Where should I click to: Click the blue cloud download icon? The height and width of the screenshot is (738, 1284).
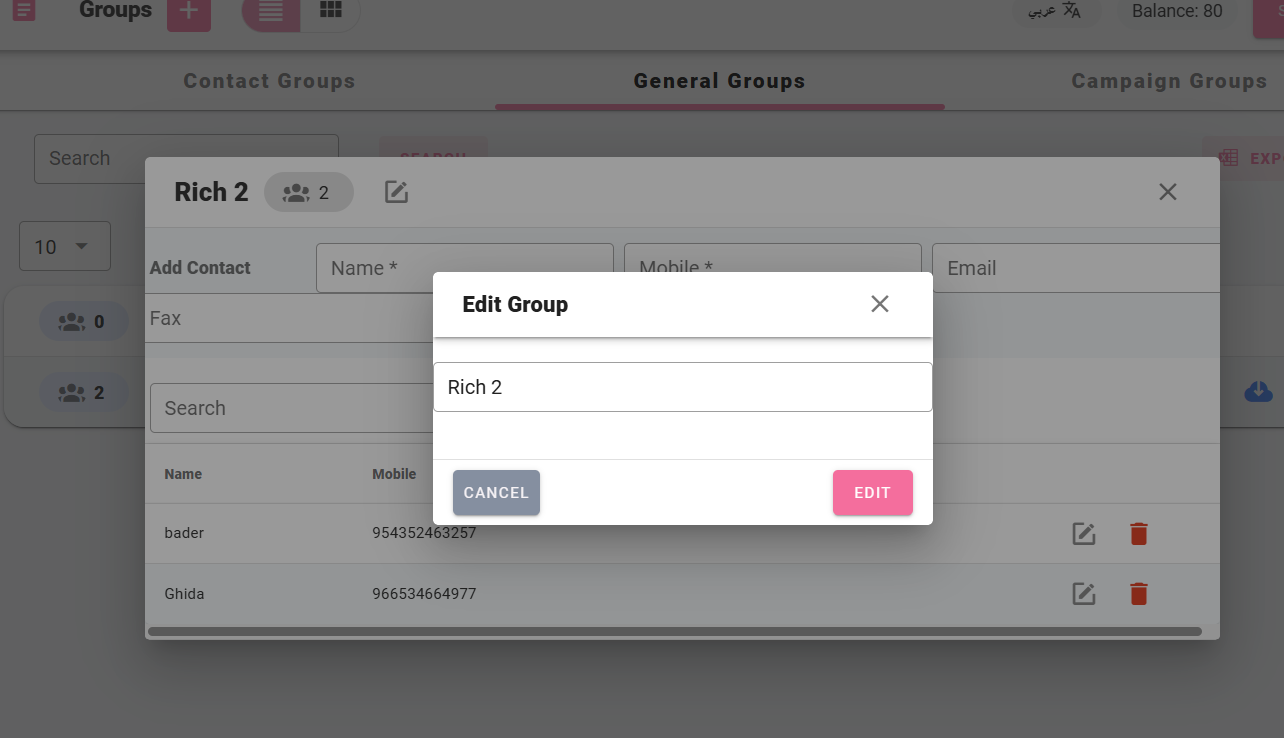pyautogui.click(x=1258, y=392)
